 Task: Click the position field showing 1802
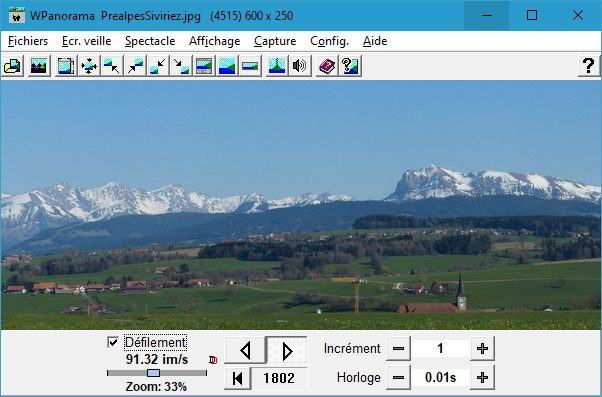pos(279,378)
